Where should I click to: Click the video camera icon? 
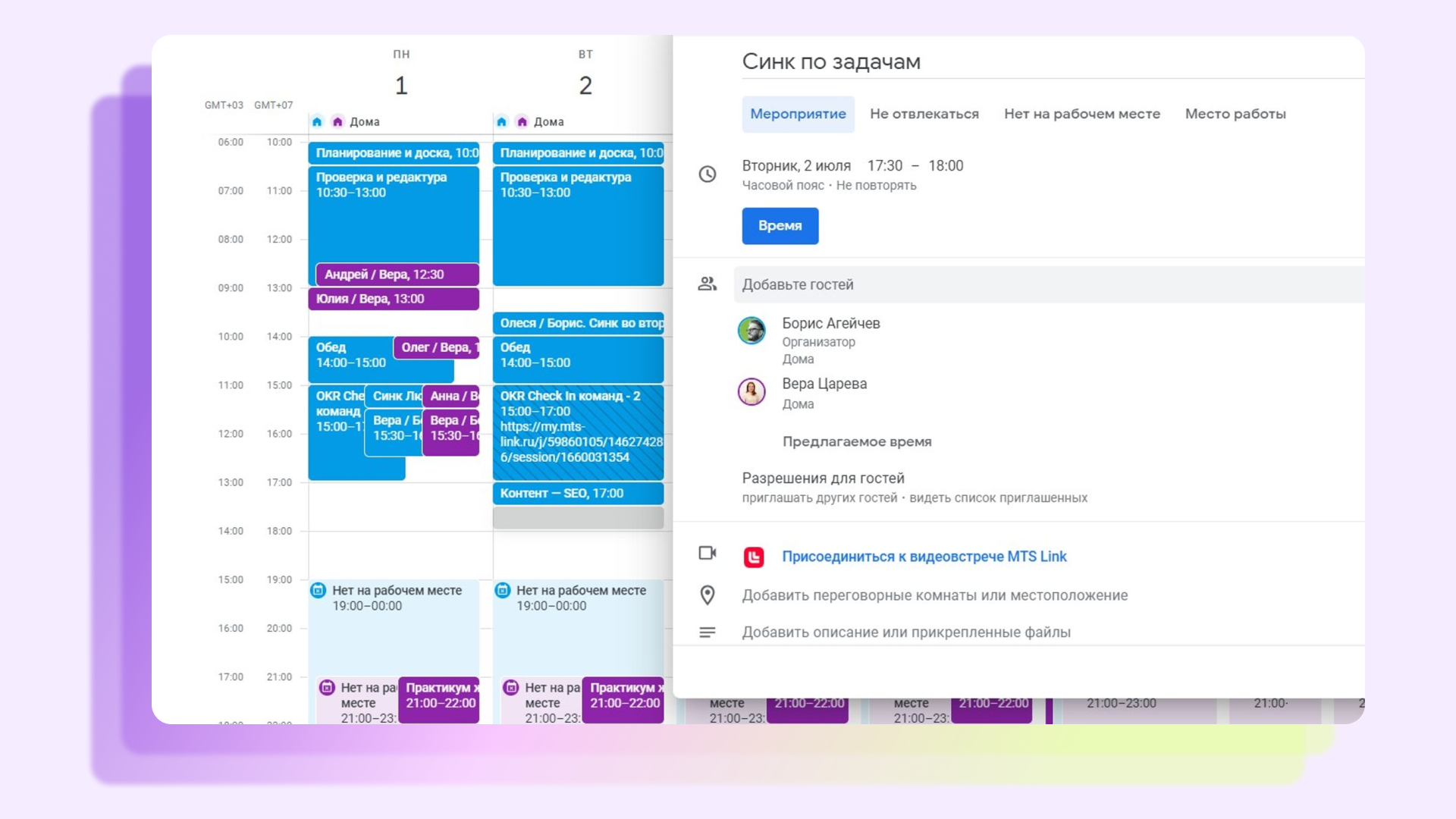707,553
